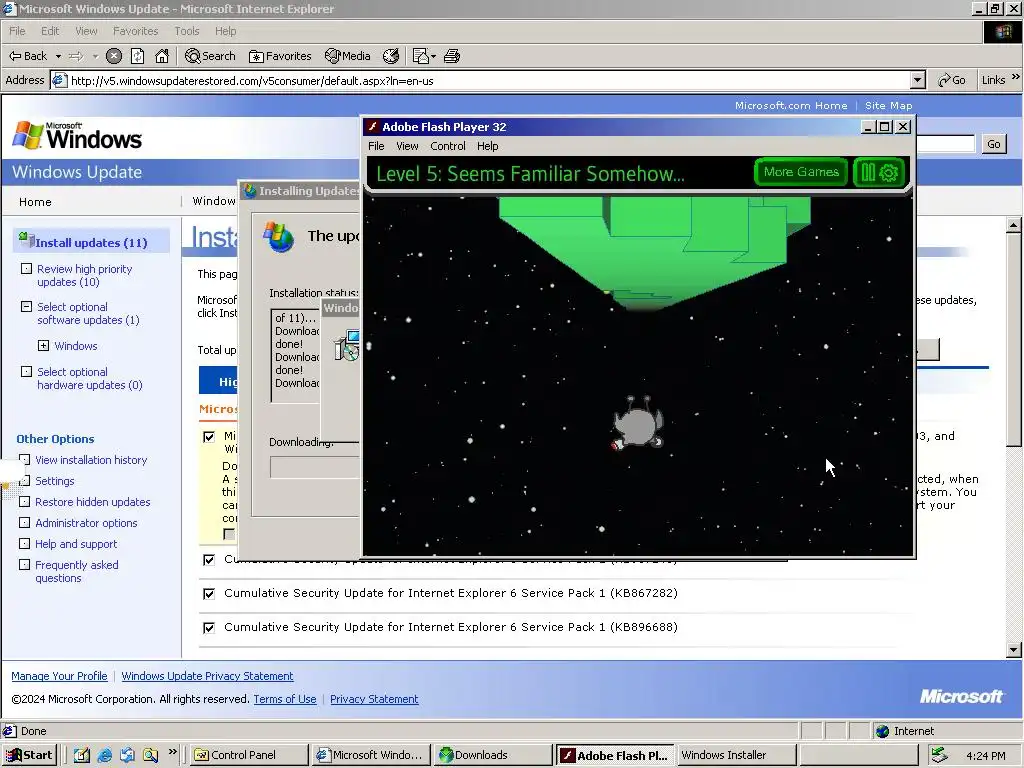Toggle Frequently asked questions box
This screenshot has height=768, width=1024.
[24, 564]
